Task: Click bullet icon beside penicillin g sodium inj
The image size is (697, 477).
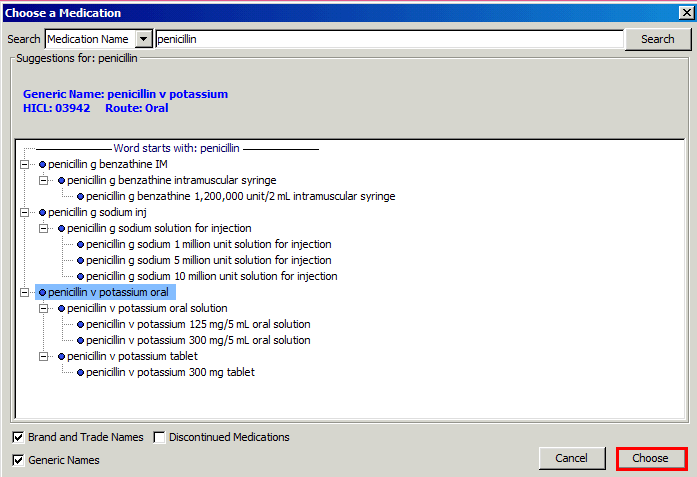Action: 42,212
